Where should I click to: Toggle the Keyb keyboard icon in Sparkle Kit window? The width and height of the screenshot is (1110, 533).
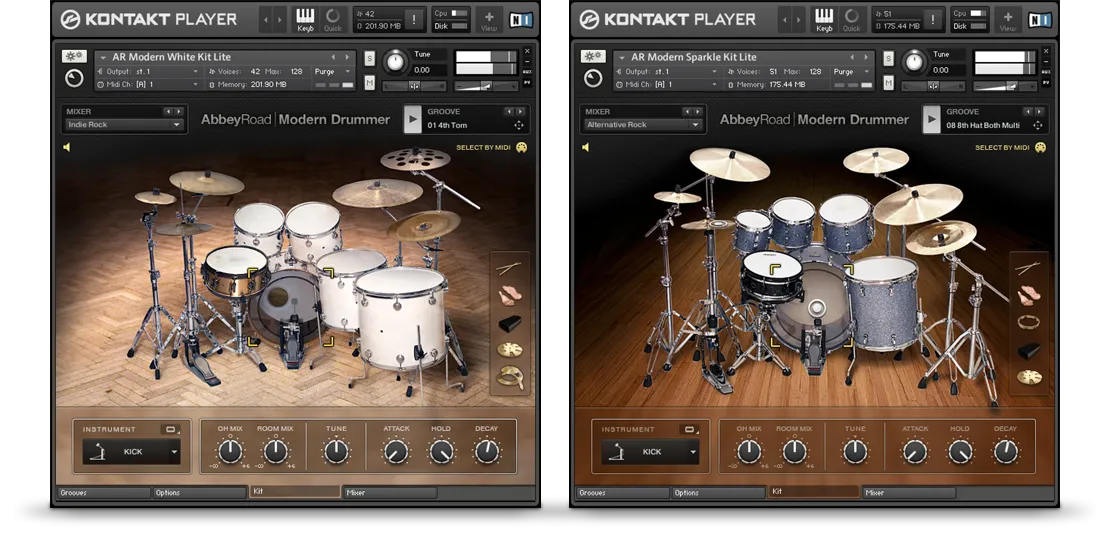824,19
